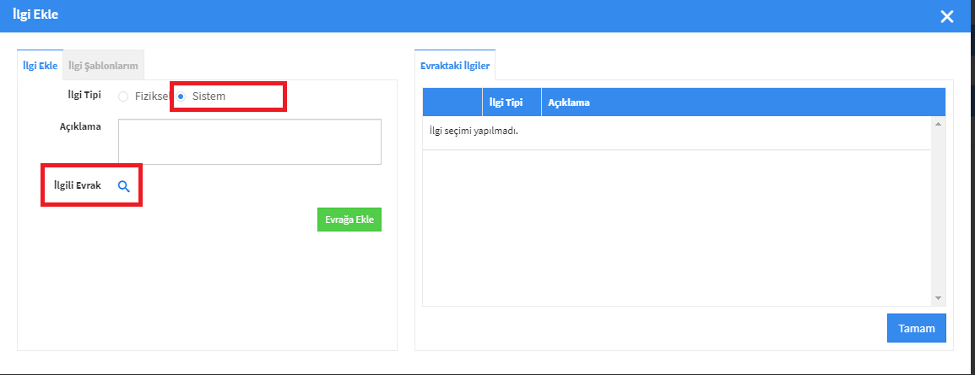Open the İlgi Şablonlarım tab
This screenshot has width=977, height=375.
pos(103,65)
